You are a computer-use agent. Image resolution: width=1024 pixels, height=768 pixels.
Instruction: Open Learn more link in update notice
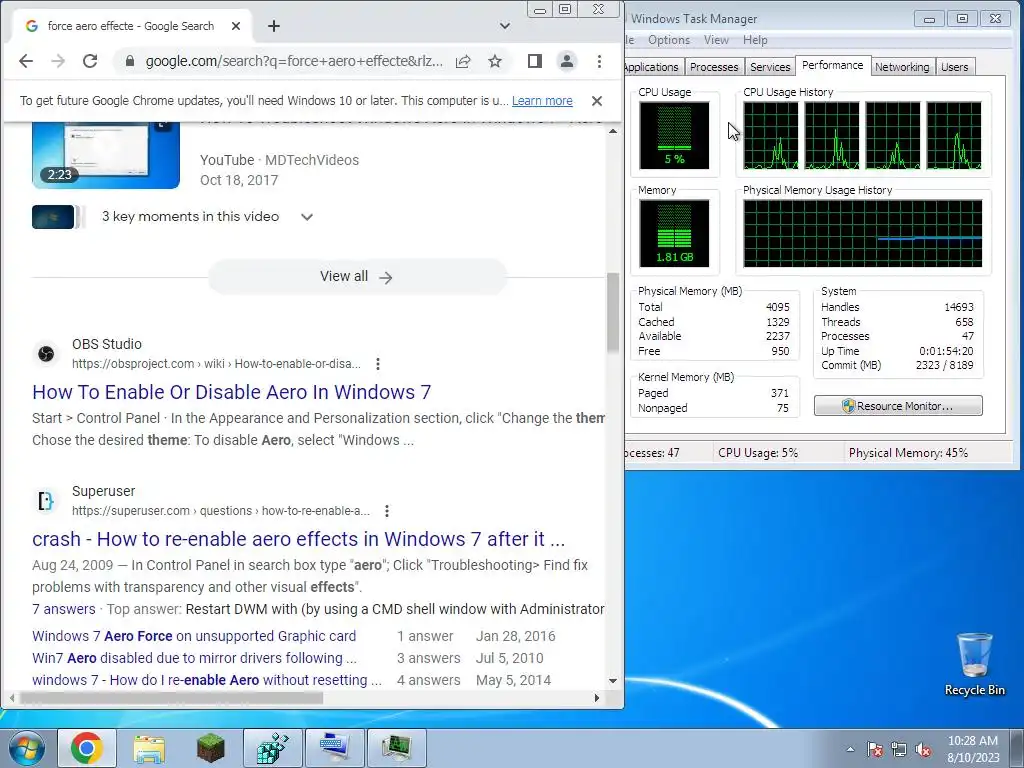[x=542, y=101]
